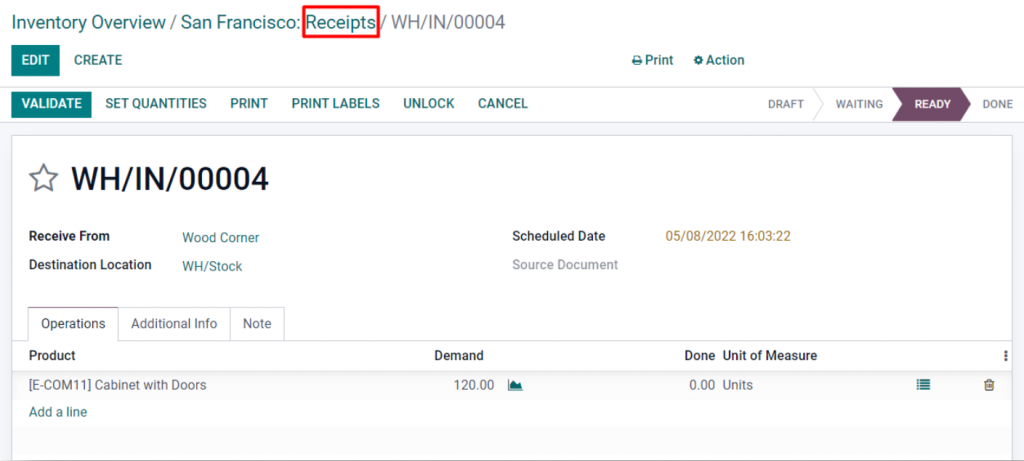
Task: Go to Inventory Overview breadcrumb
Action: point(89,22)
